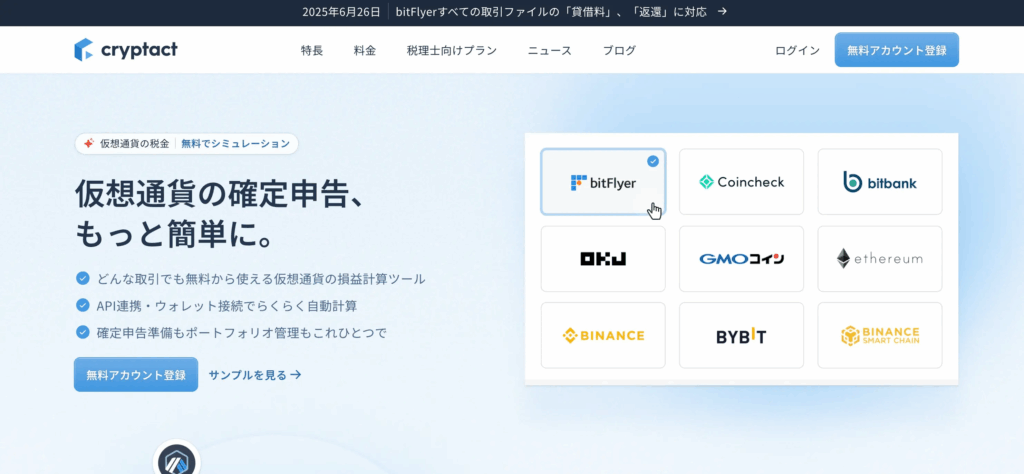
Task: Select the BYBIT exchange card
Action: click(741, 336)
